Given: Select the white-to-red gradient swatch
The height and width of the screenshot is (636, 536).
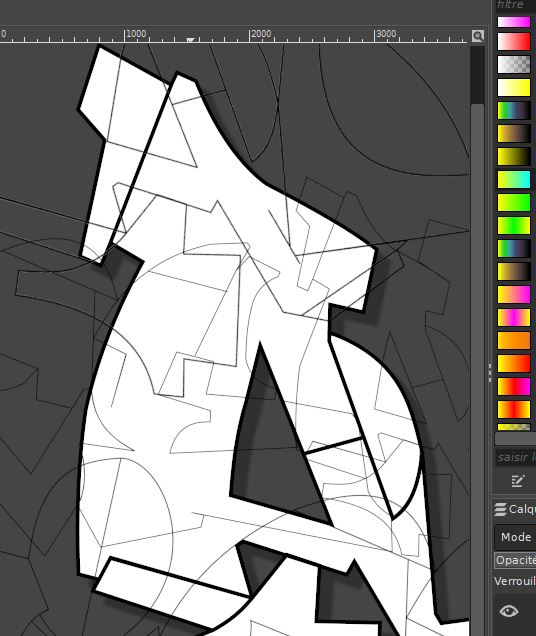Looking at the screenshot, I should (514, 41).
